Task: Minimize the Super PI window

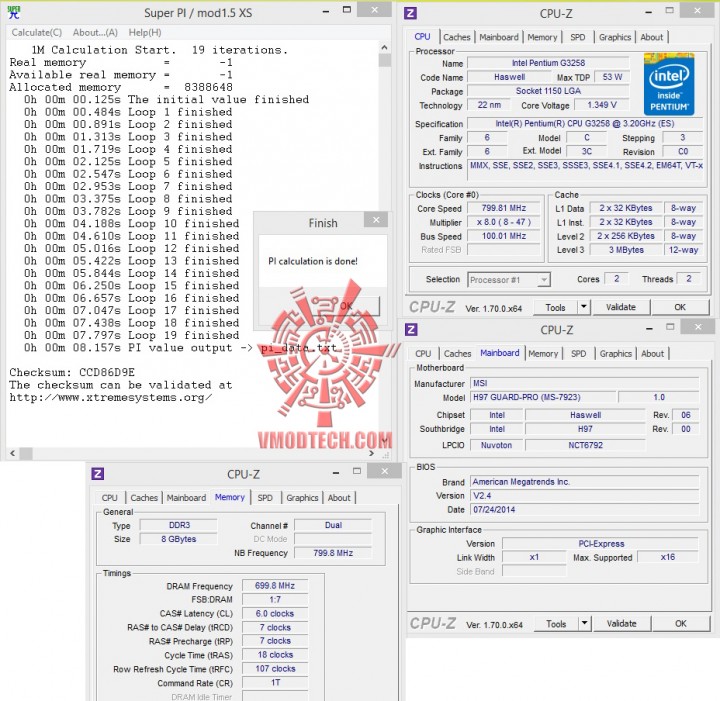Action: (326, 12)
